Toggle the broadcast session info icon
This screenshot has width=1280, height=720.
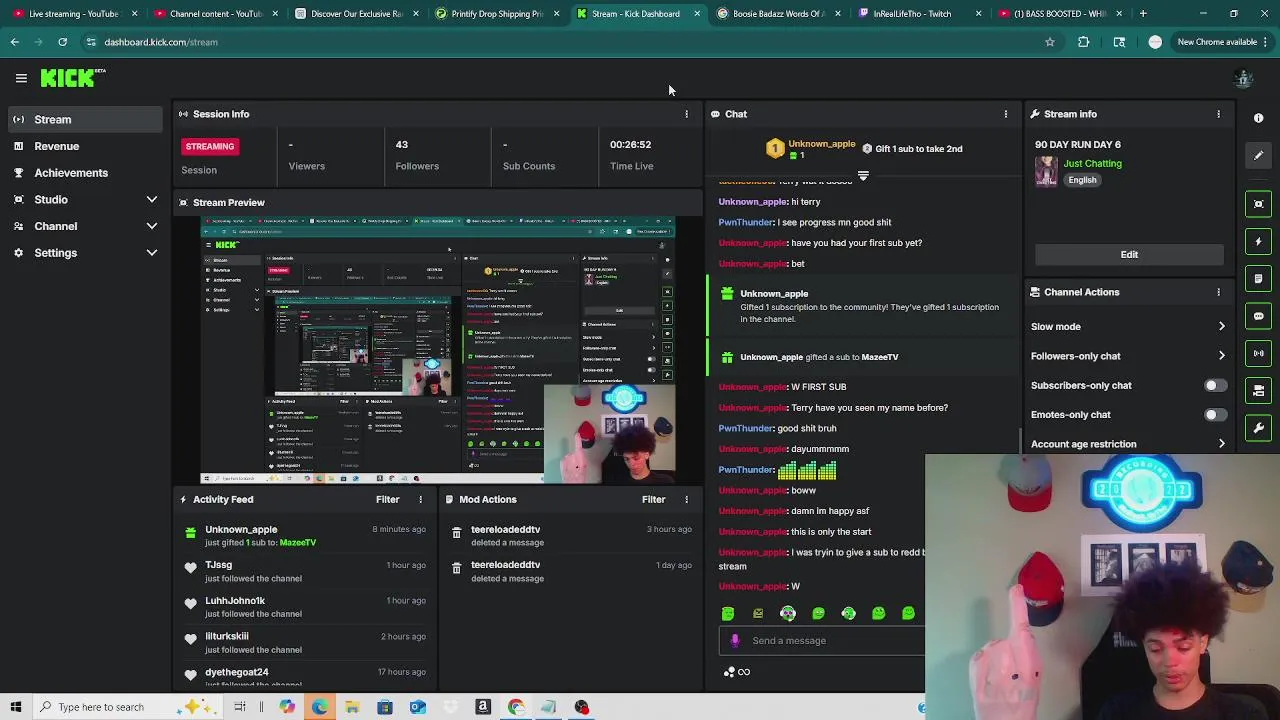[1258, 353]
